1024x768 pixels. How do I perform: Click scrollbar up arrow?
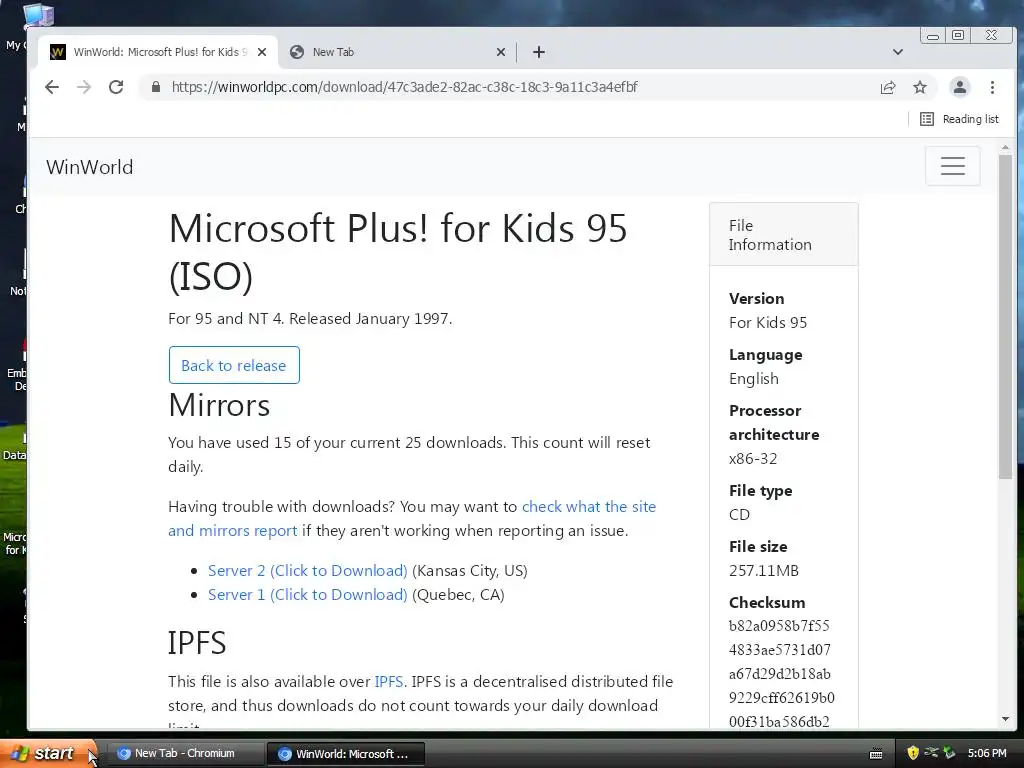pyautogui.click(x=1005, y=148)
